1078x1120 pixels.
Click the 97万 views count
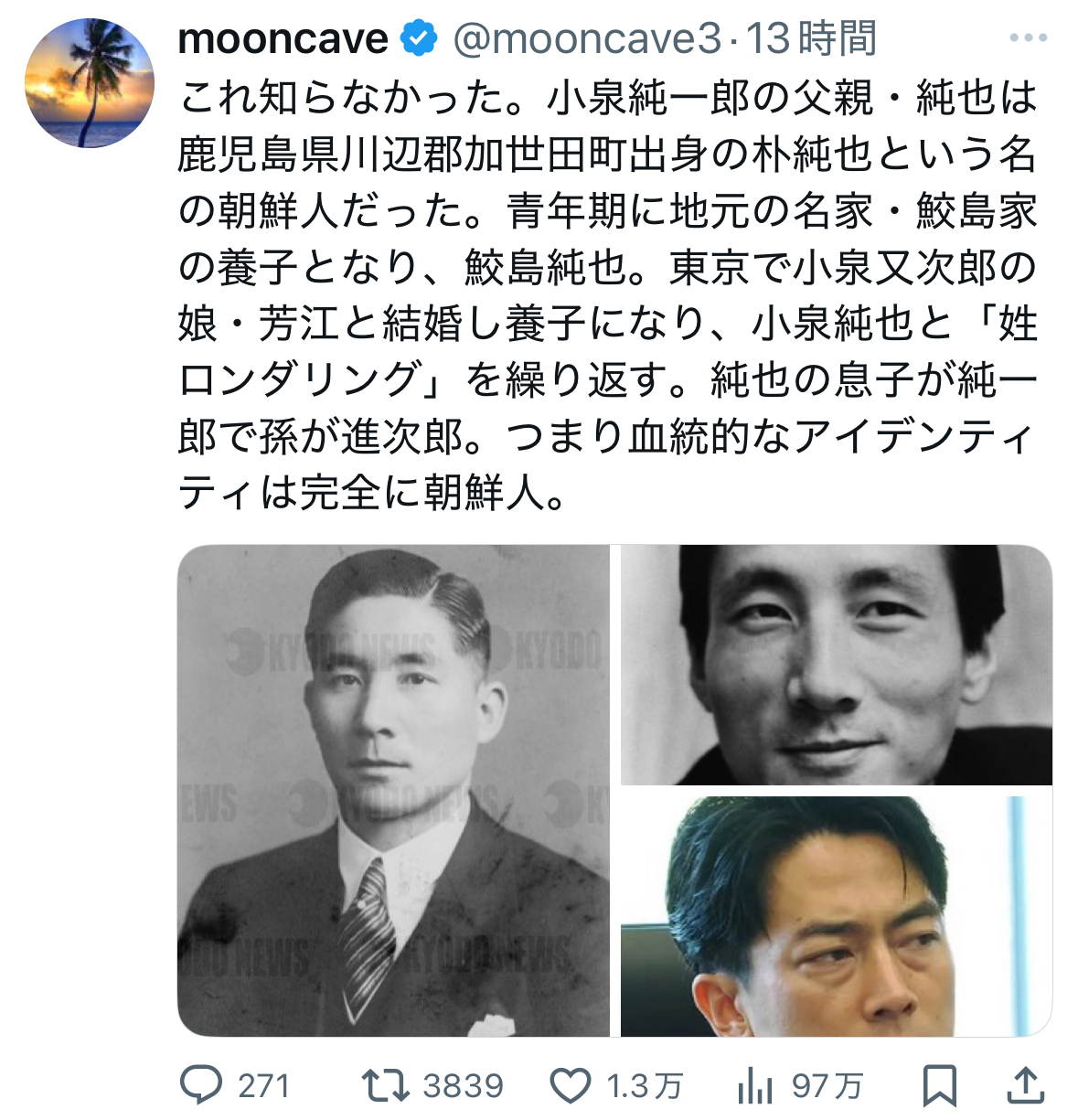click(827, 1086)
